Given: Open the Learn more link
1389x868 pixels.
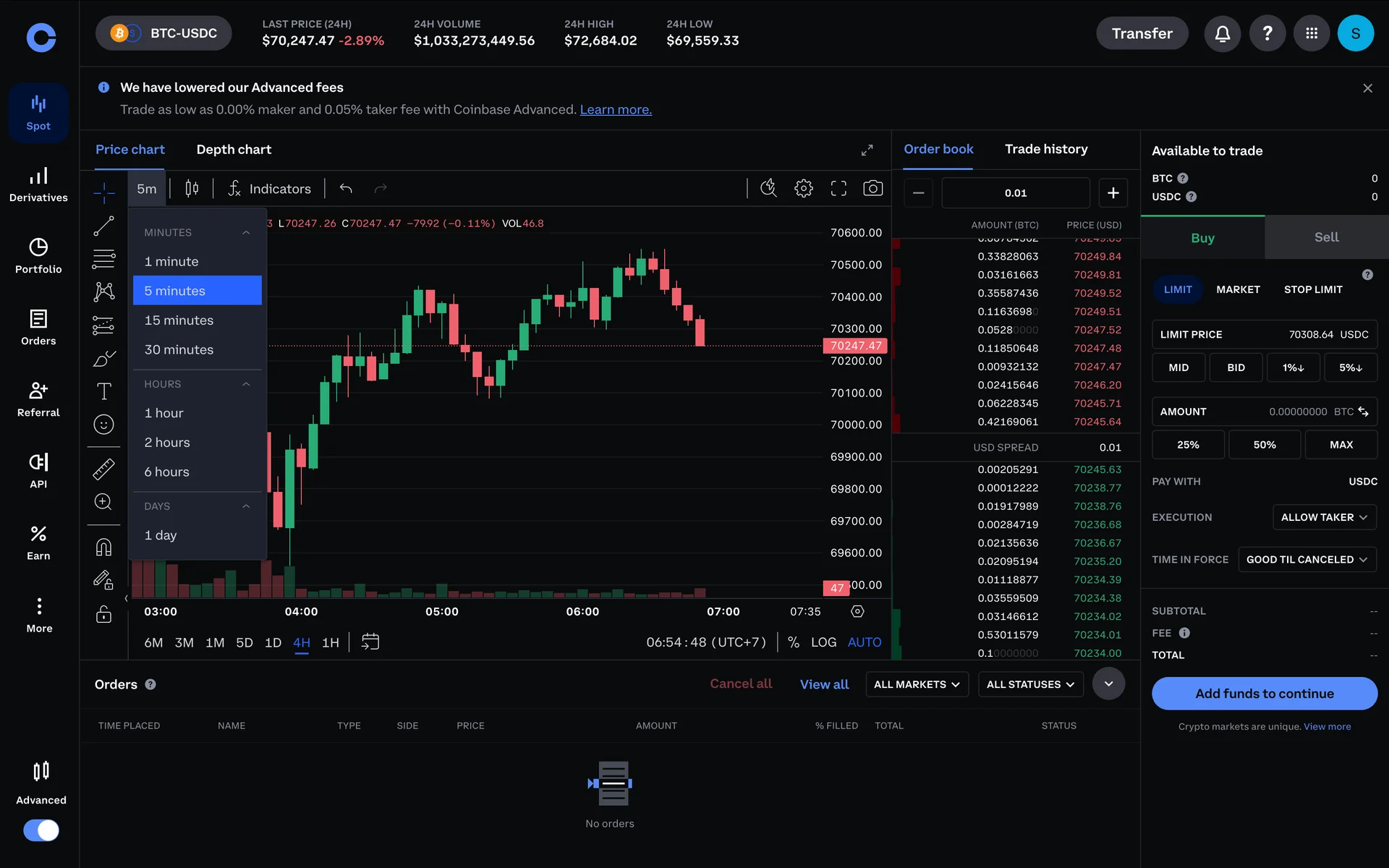Looking at the screenshot, I should coord(616,109).
